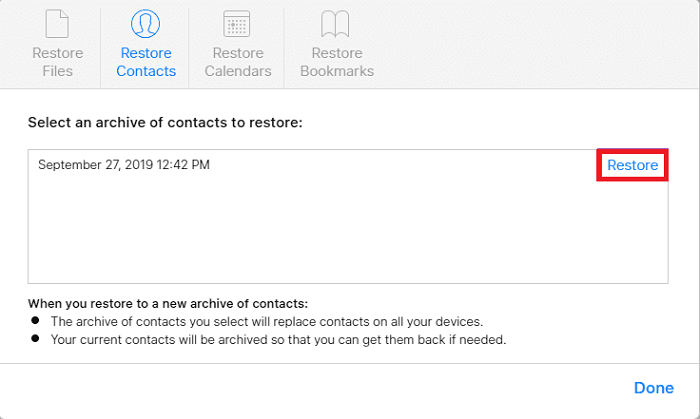700x419 pixels.
Task: Go to the Restore Bookmarks tab label
Action: coord(337,62)
